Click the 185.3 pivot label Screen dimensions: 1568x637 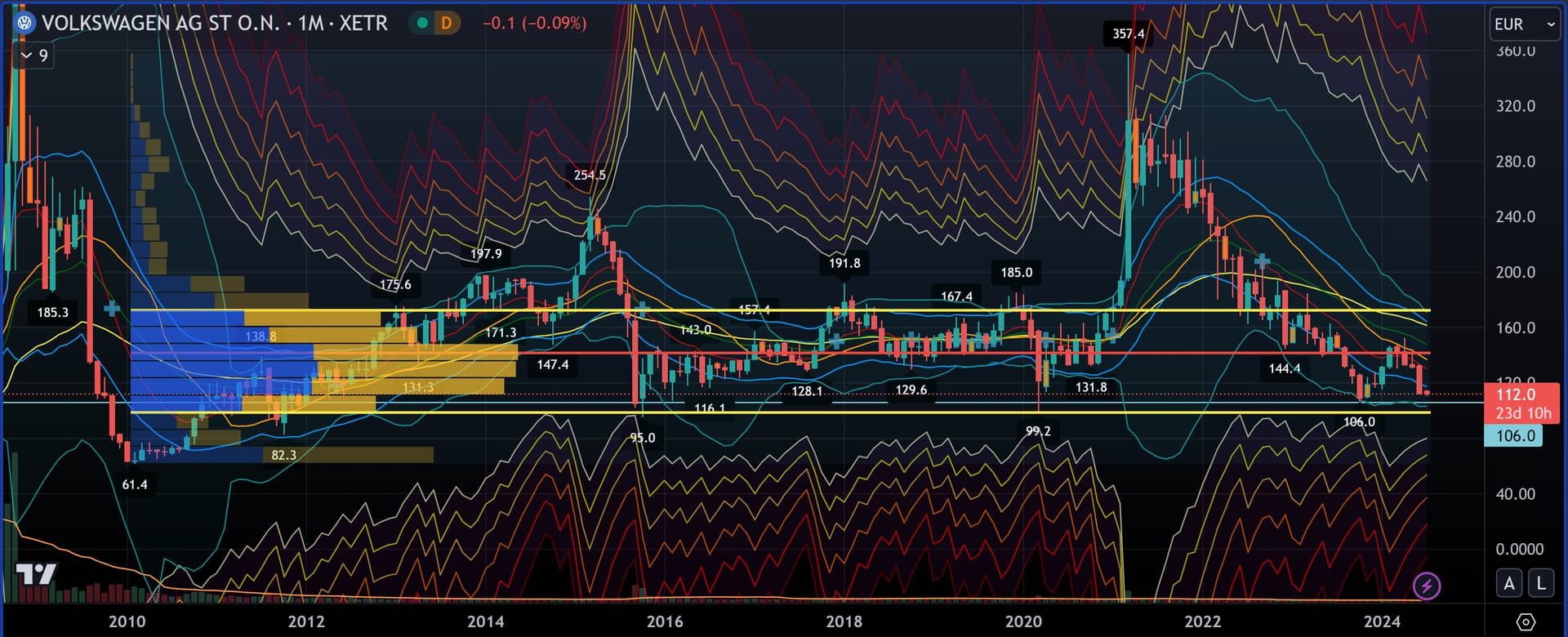[53, 312]
